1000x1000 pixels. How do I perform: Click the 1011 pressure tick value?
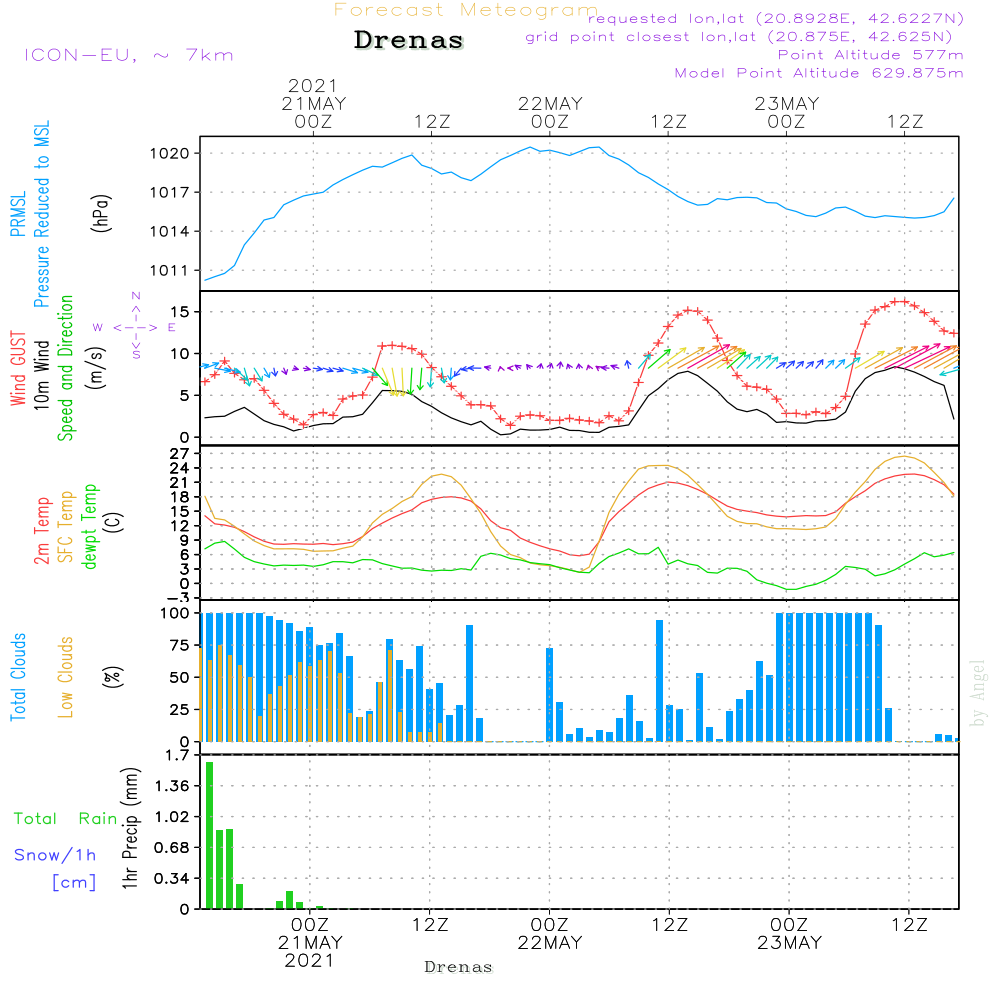coord(170,270)
